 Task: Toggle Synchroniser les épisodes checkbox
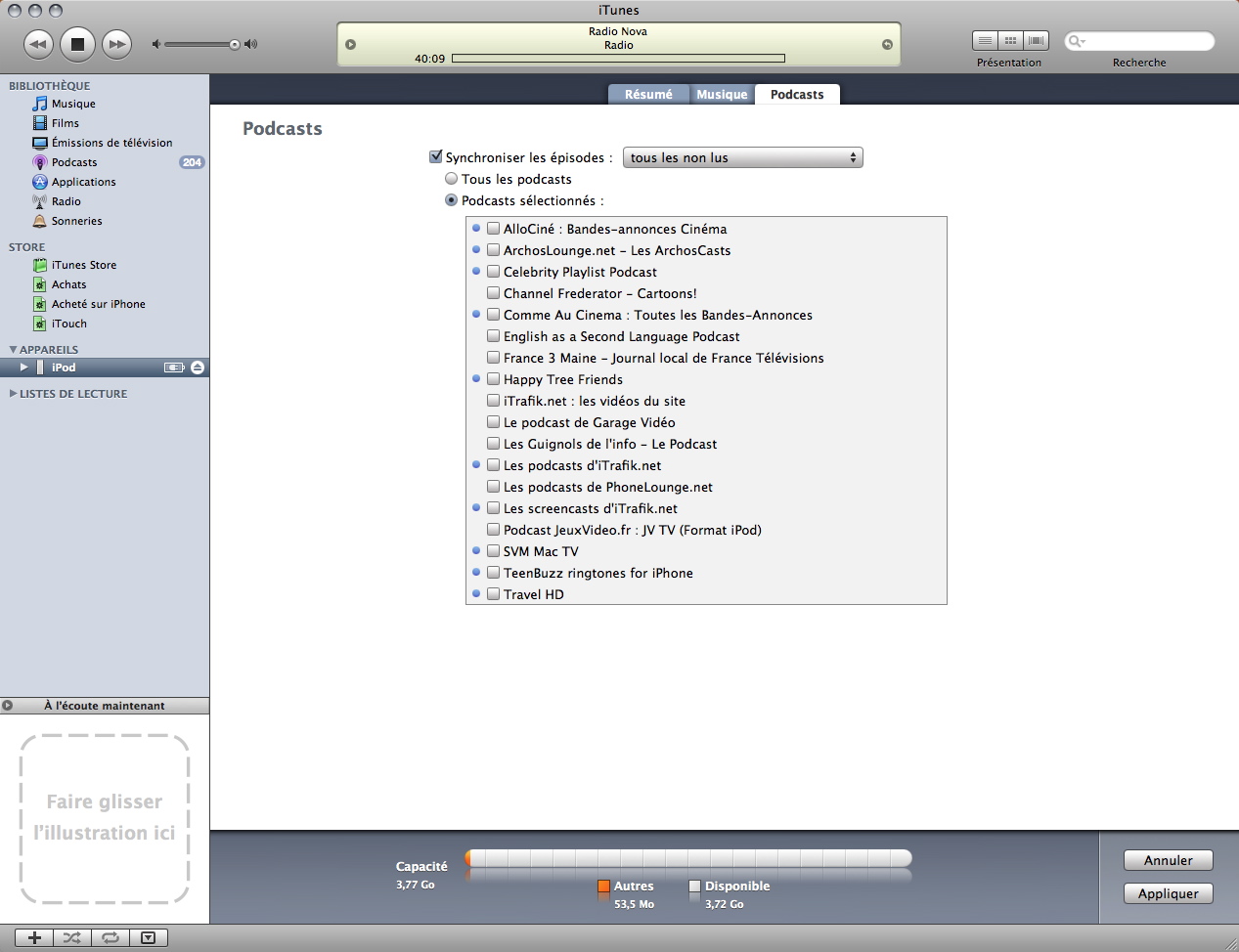tap(436, 156)
